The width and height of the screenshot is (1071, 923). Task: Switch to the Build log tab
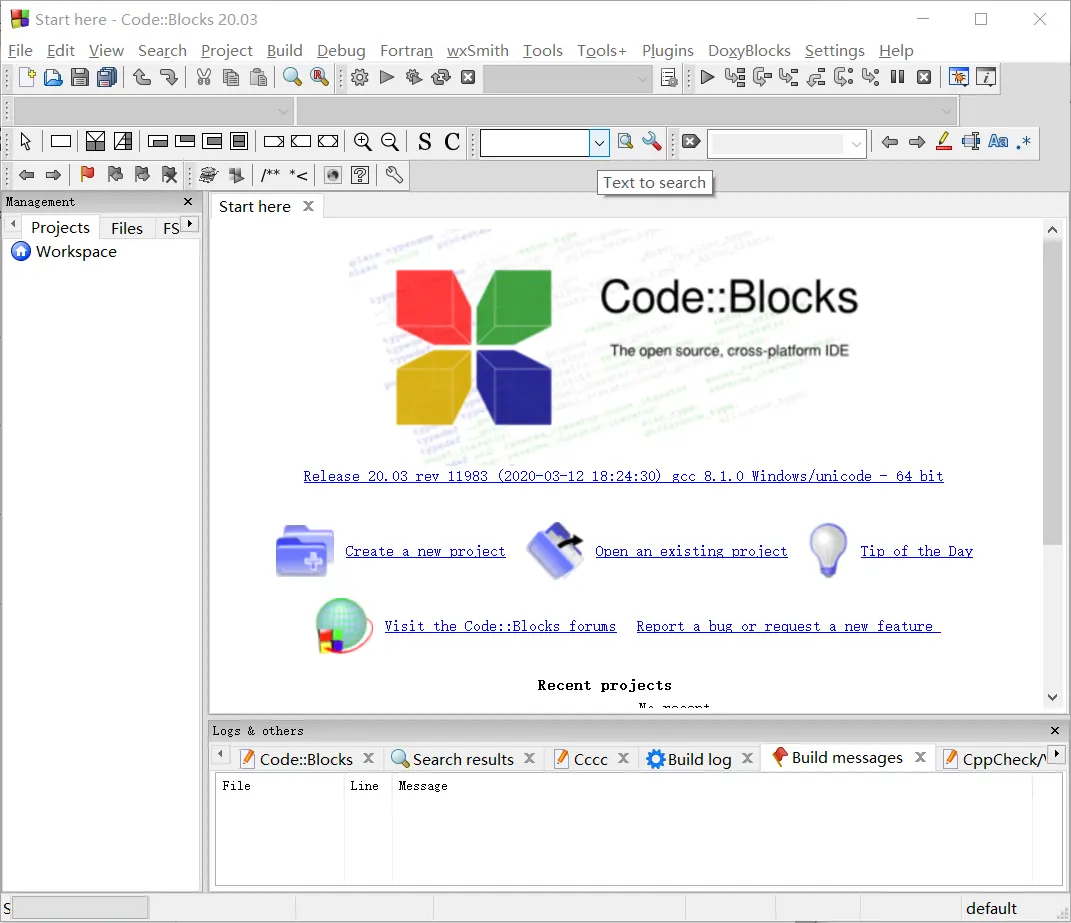click(x=699, y=759)
